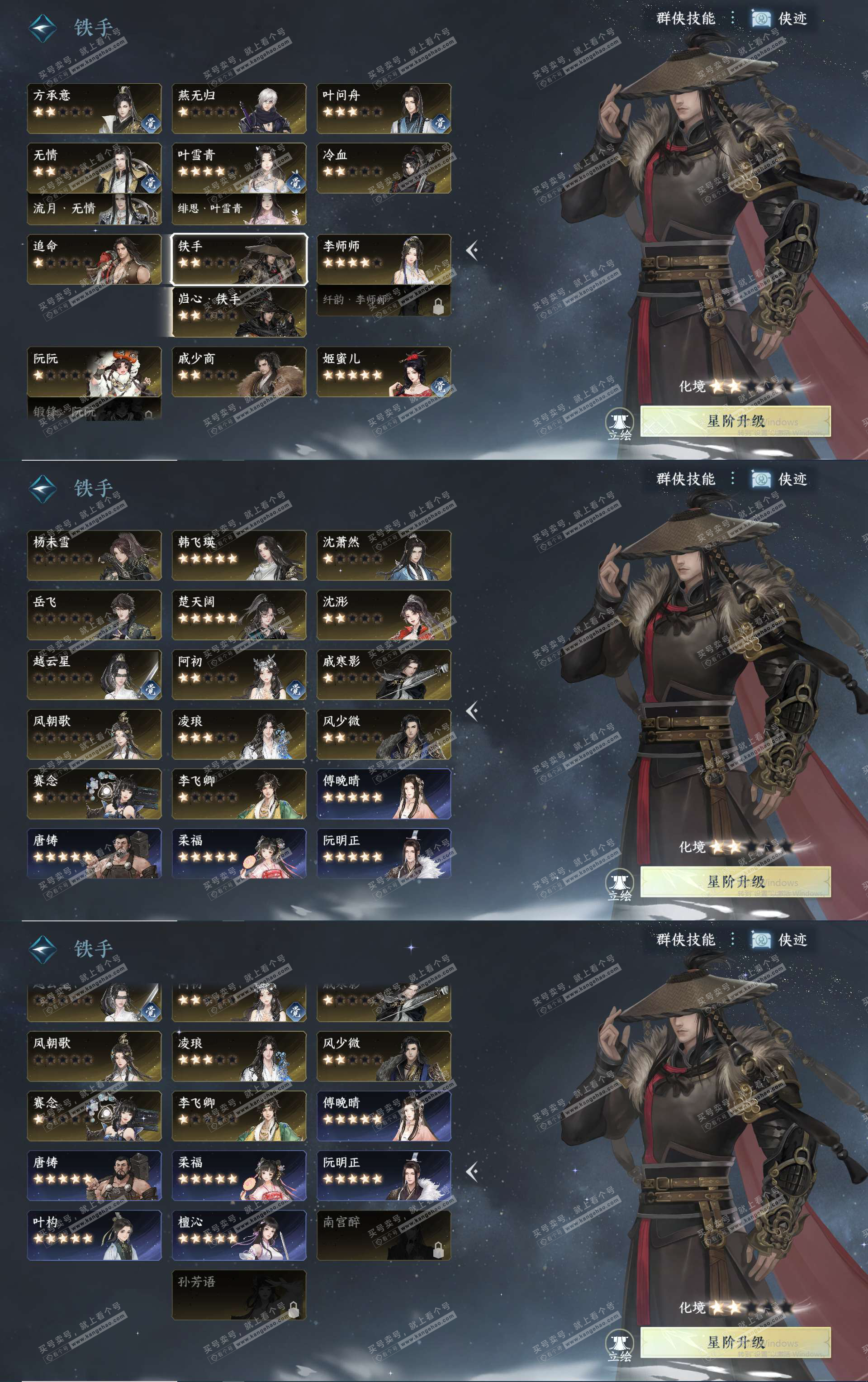Choose the 冷血 character card

point(384,168)
